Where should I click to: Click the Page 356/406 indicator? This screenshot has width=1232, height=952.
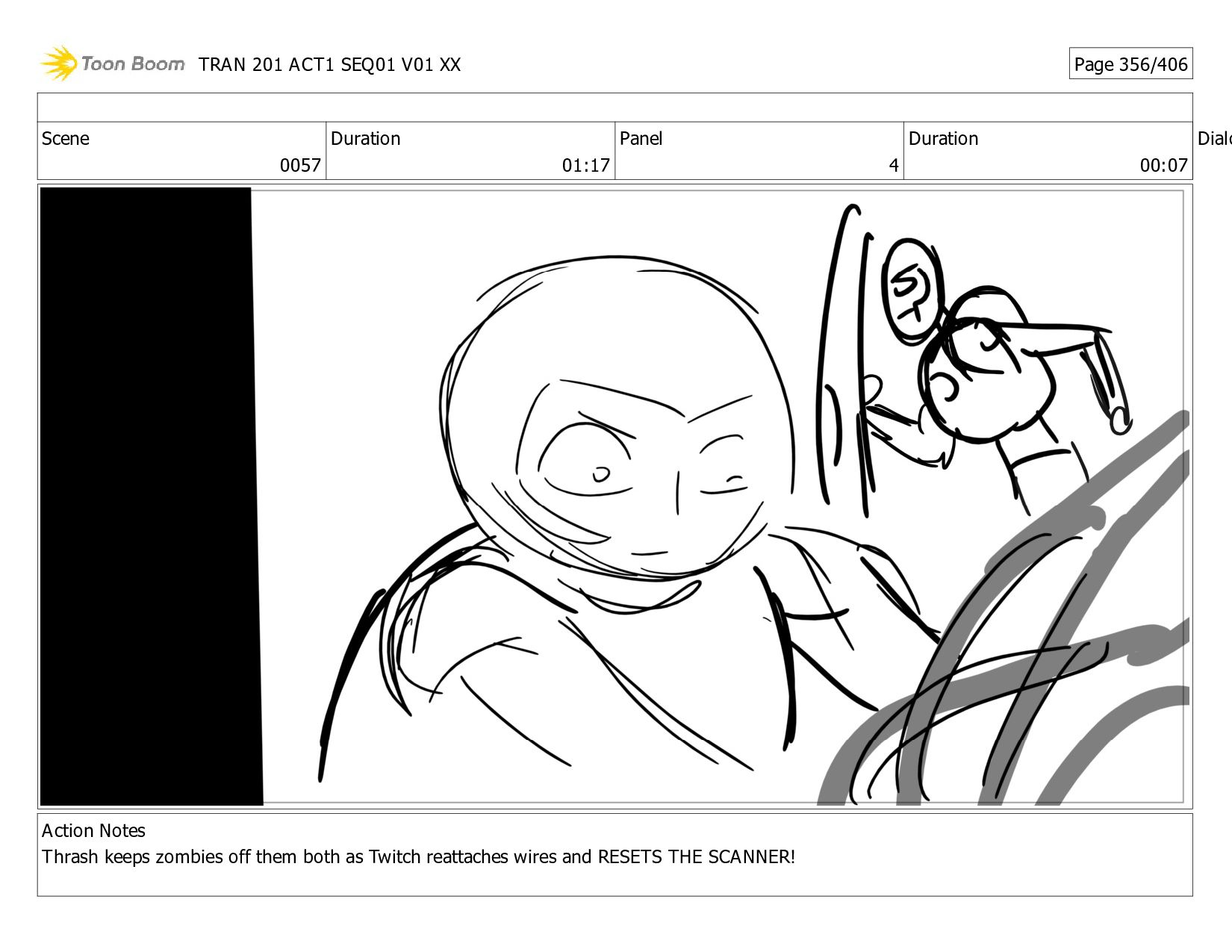tap(1130, 64)
